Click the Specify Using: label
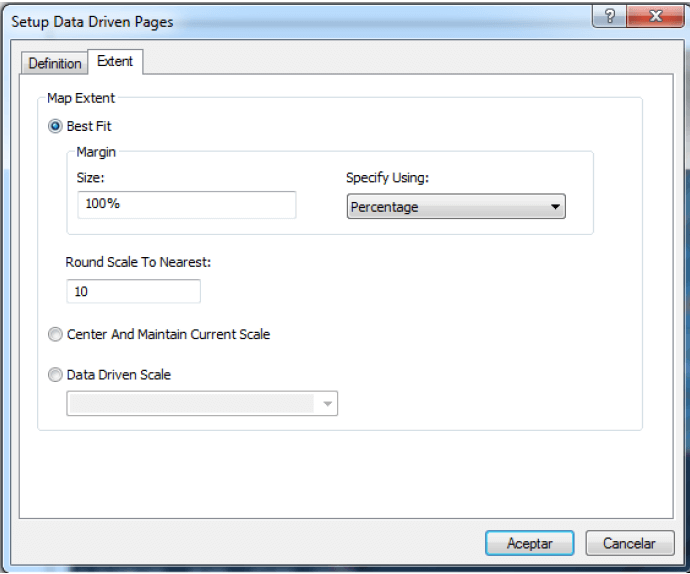This screenshot has height=574, width=690. (387, 177)
